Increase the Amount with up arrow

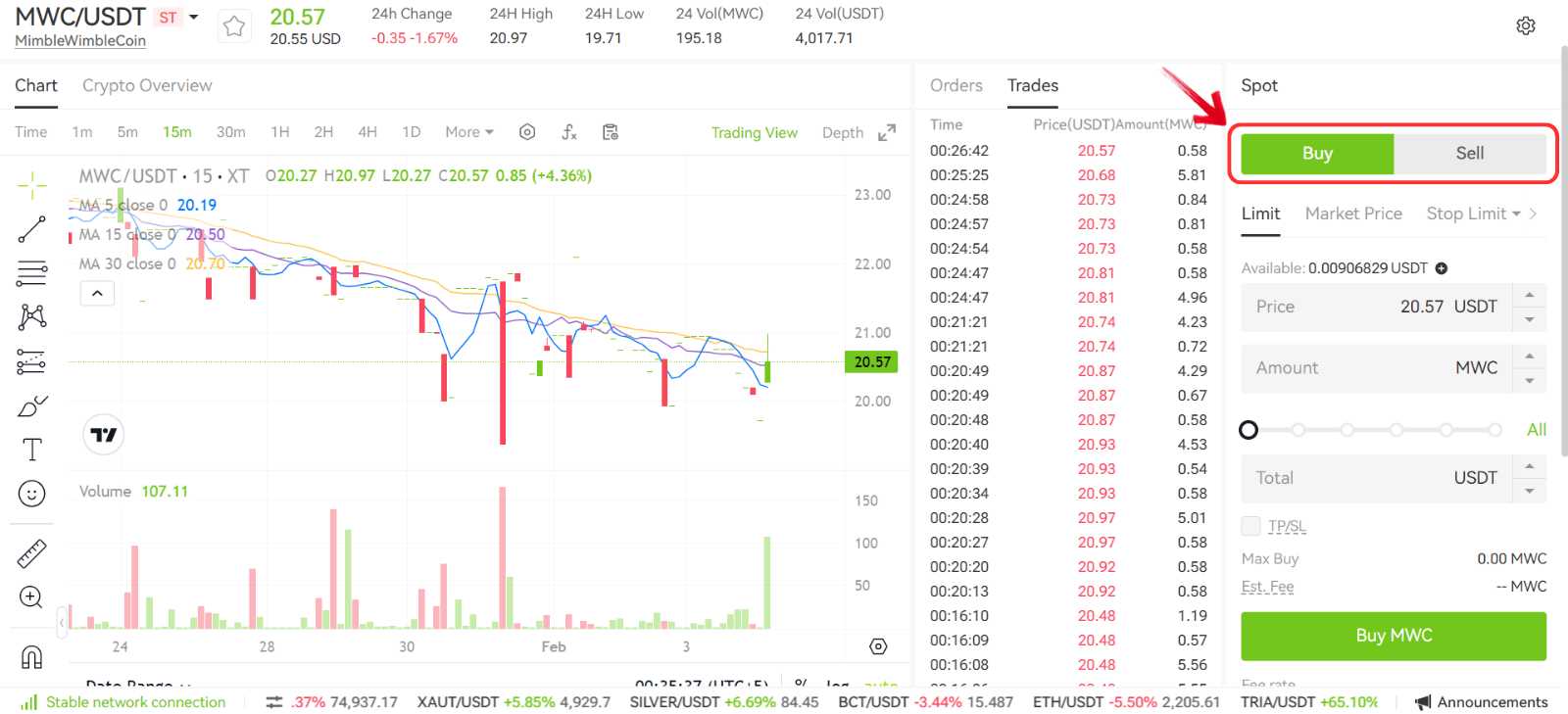coord(1530,356)
